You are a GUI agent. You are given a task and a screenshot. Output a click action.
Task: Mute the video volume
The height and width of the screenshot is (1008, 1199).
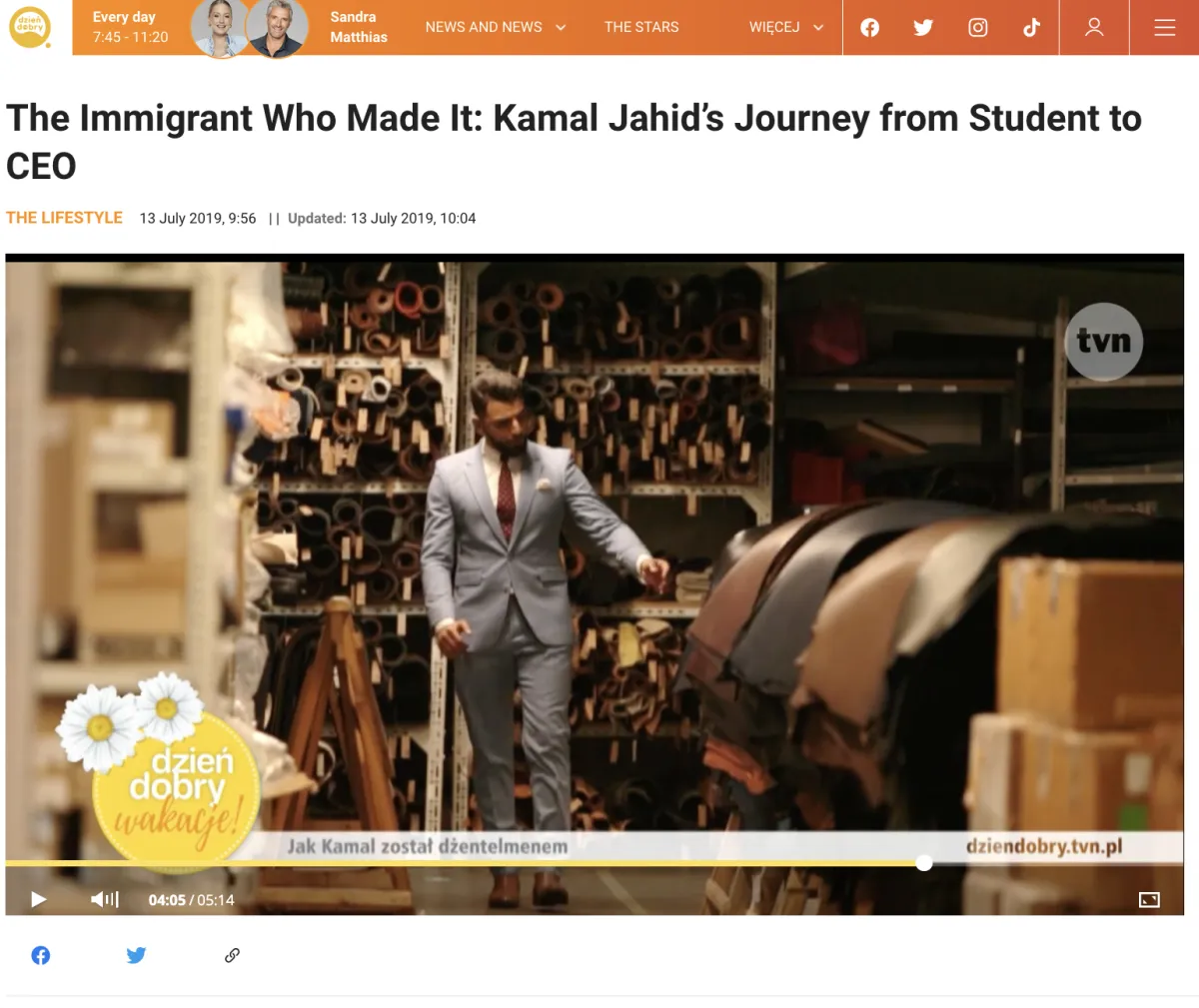tap(105, 899)
